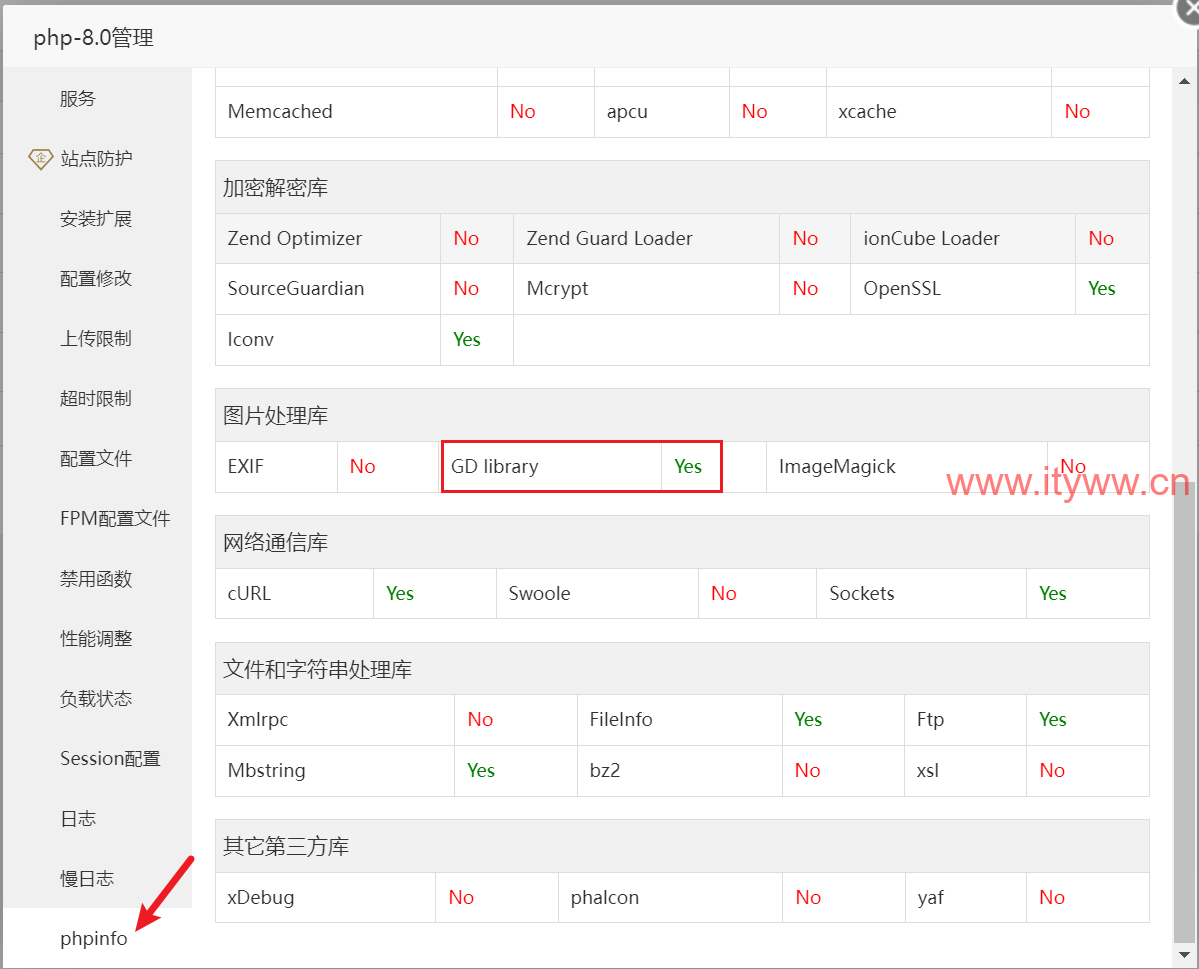Click the php-8.0管理 dialog title
1199x969 pixels.
(93, 37)
